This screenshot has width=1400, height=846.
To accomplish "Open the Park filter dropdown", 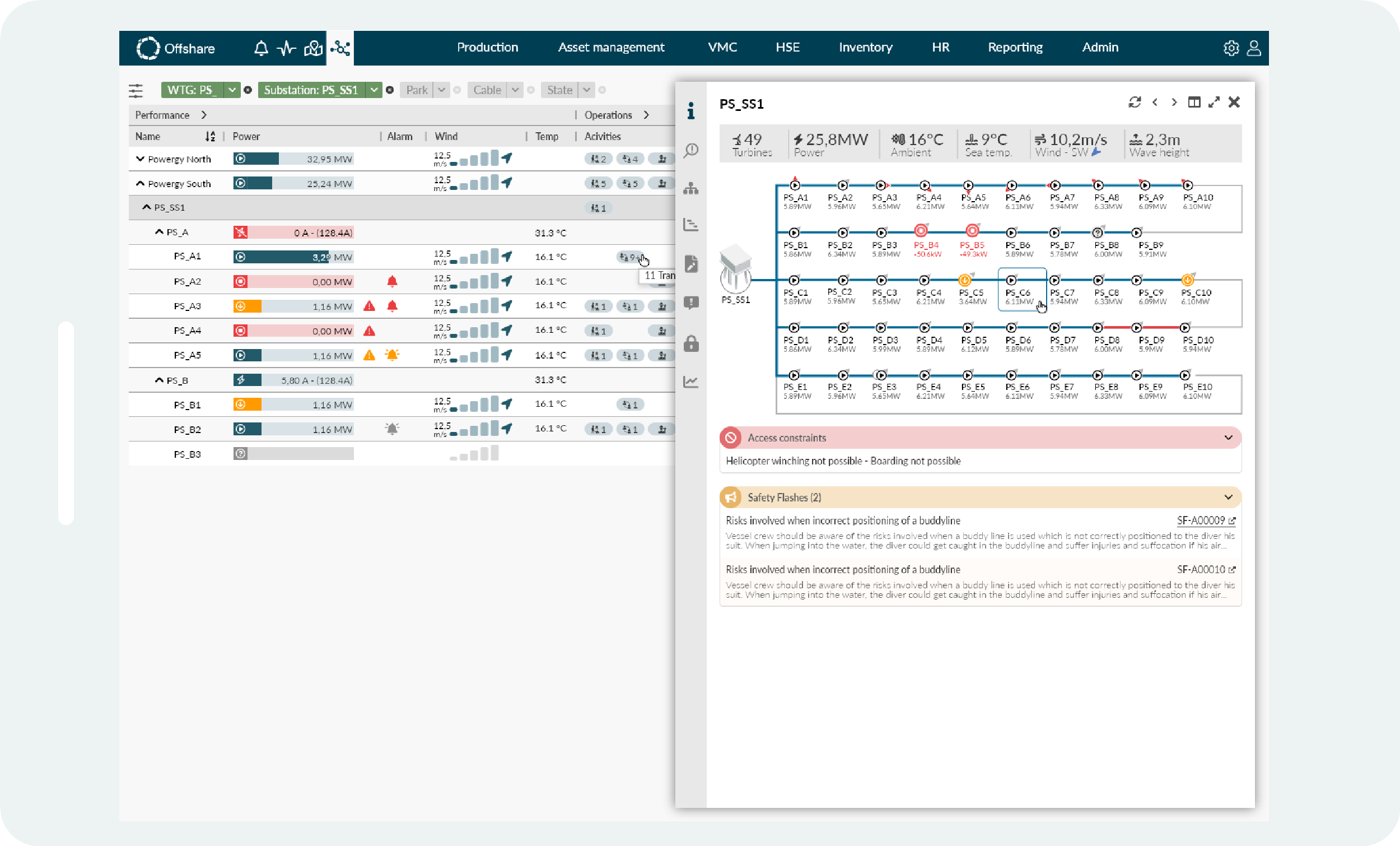I will [x=441, y=90].
